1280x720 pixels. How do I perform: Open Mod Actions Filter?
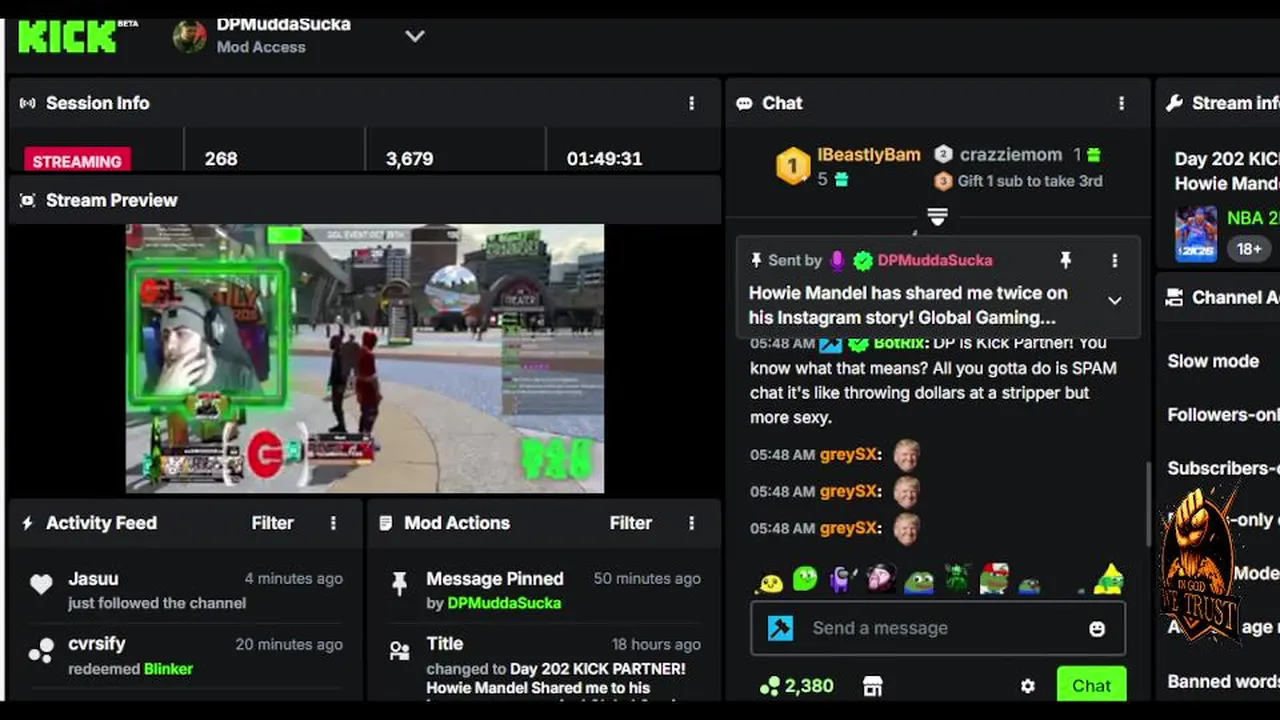630,523
